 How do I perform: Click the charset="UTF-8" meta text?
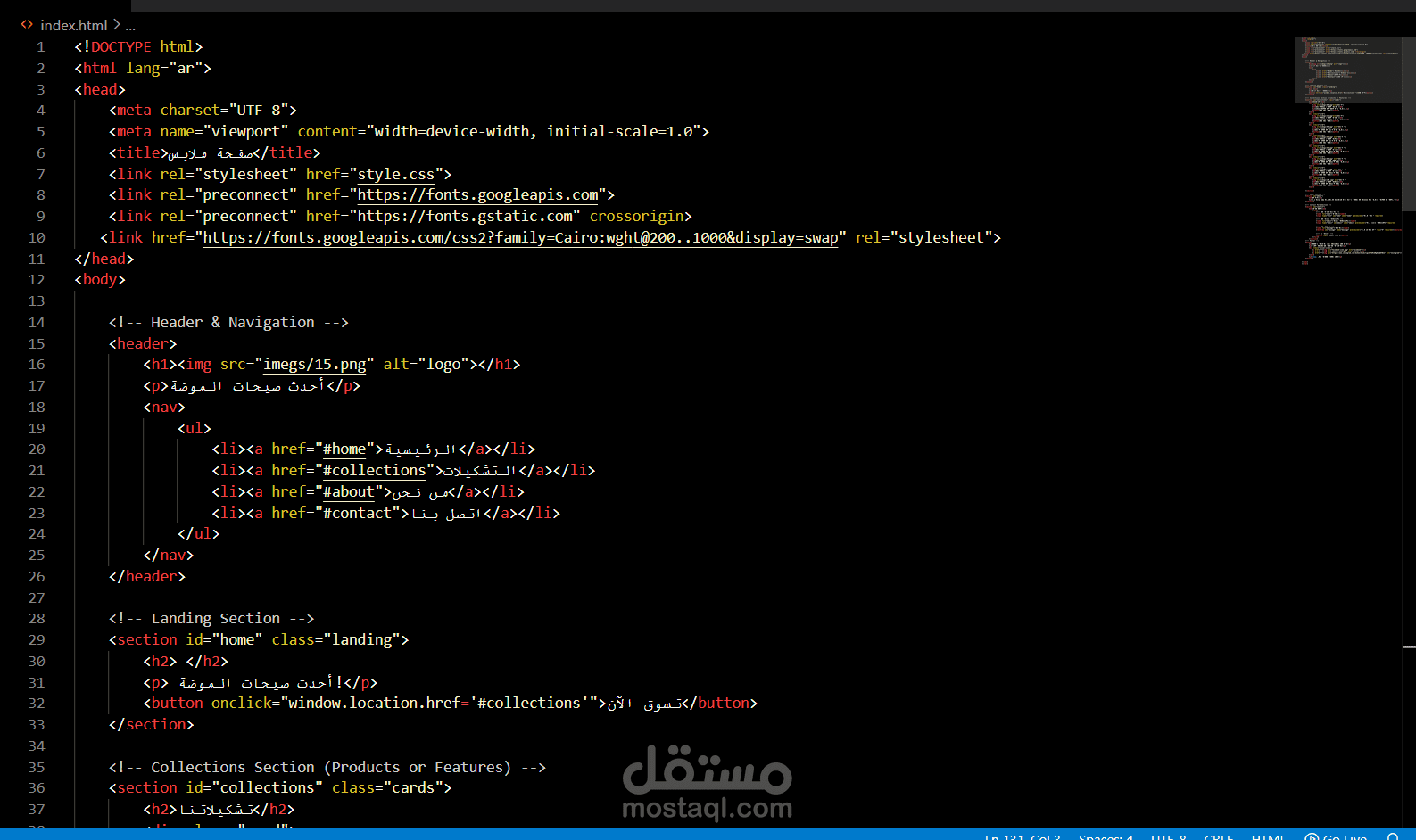[224, 110]
